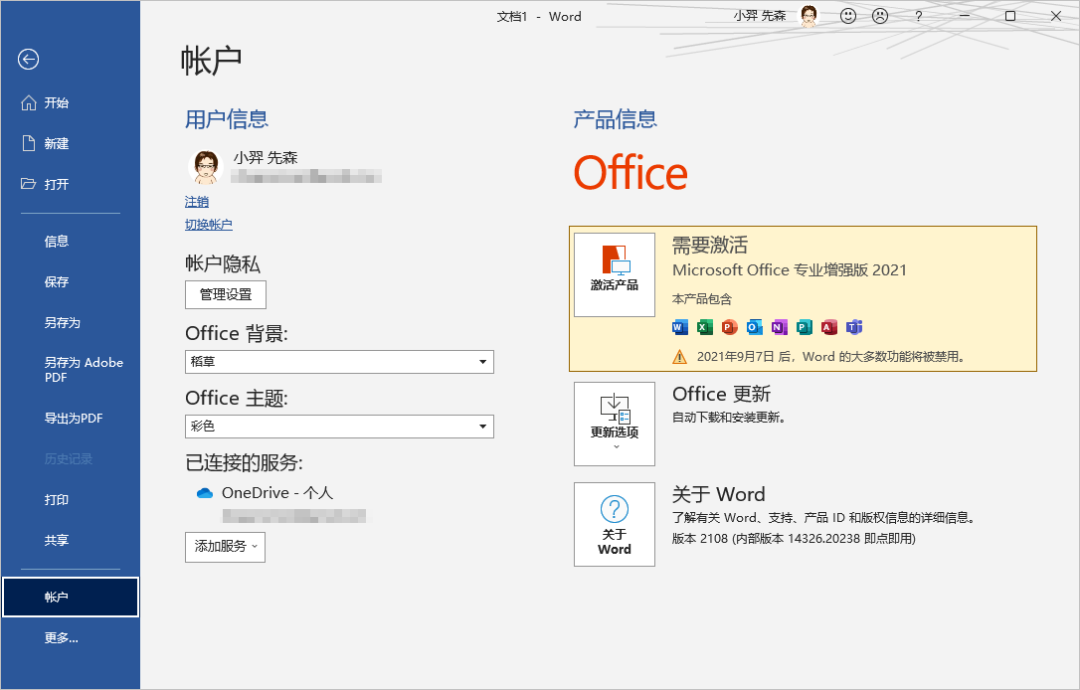
Task: Click the Outlook app icon in product list
Action: coord(754,327)
